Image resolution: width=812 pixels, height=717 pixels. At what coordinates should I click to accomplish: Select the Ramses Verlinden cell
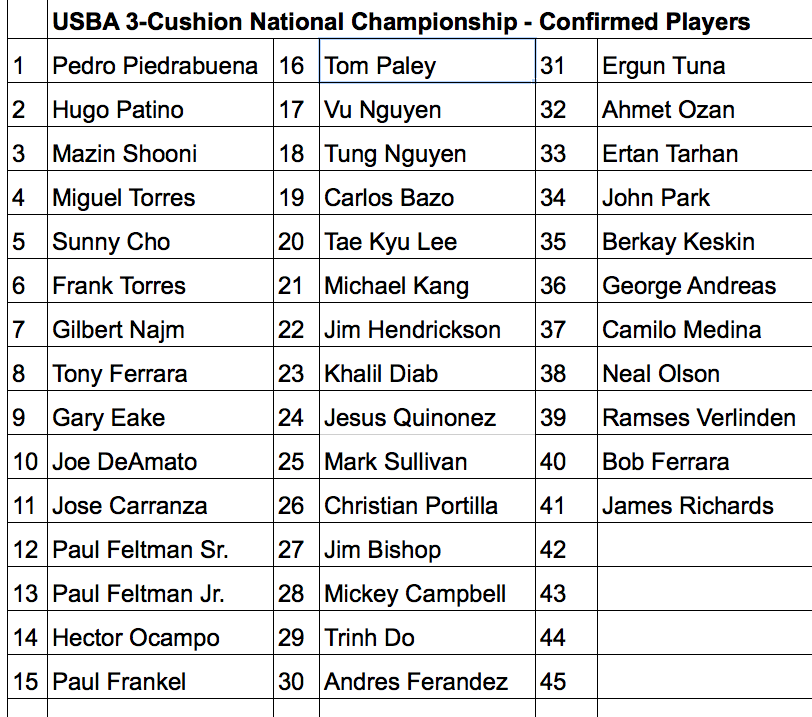tap(704, 413)
